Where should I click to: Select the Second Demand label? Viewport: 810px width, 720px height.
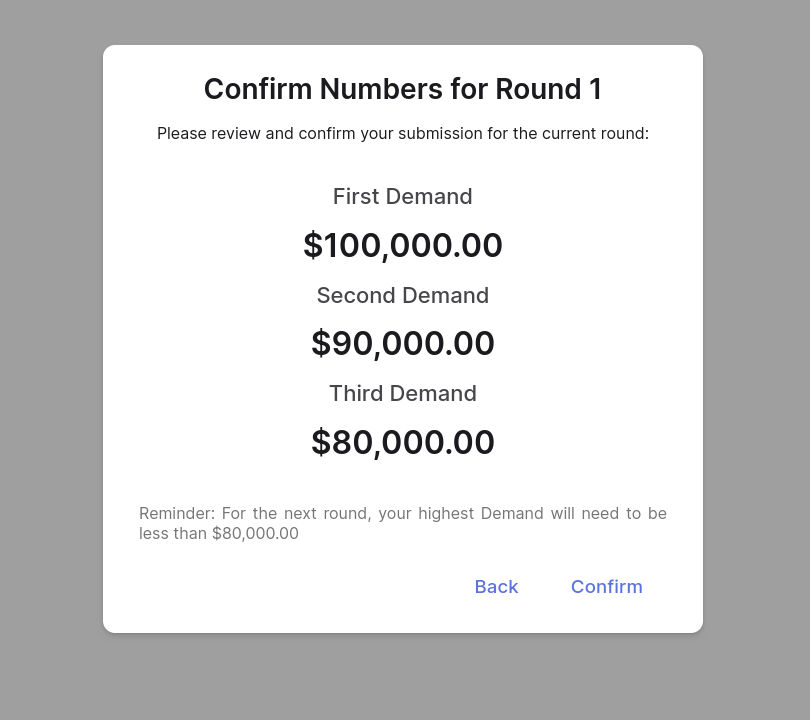pyautogui.click(x=403, y=296)
